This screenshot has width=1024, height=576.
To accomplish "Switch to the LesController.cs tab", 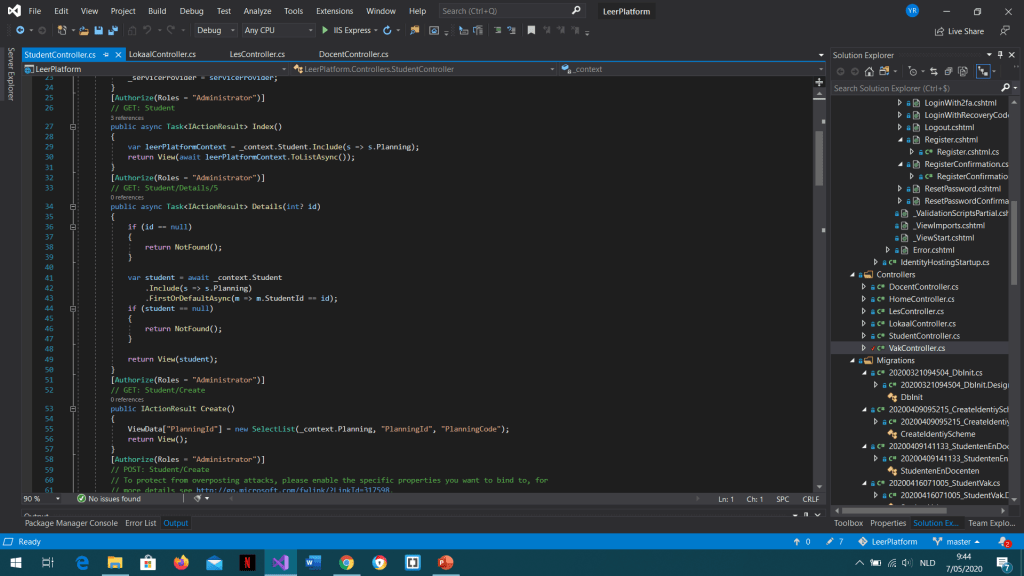I will coord(257,54).
